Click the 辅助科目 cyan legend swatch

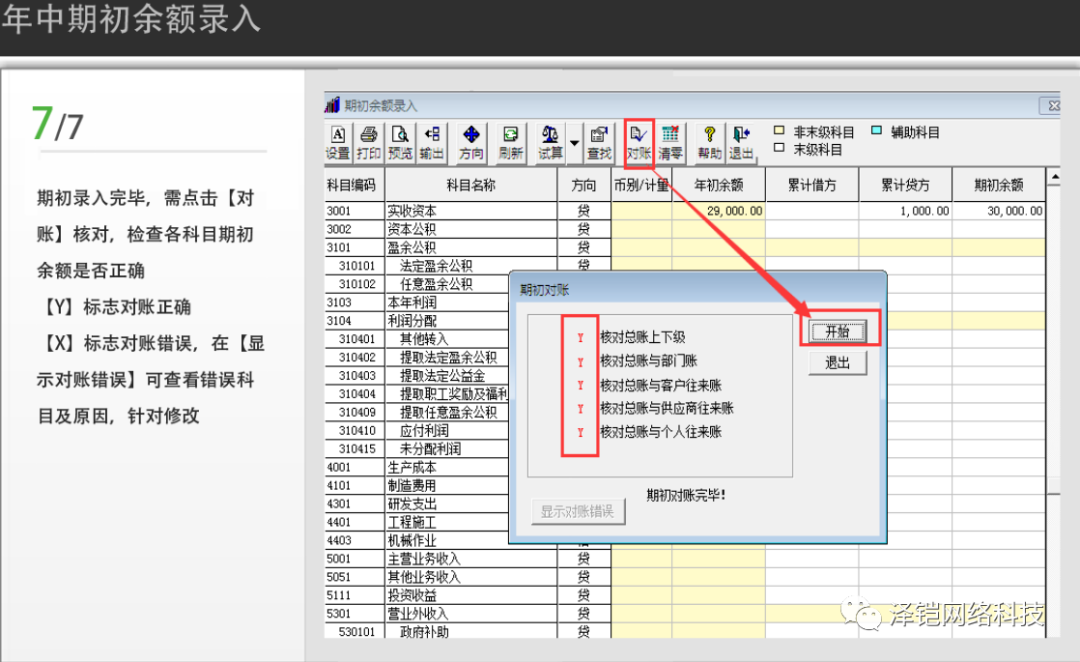tap(876, 131)
